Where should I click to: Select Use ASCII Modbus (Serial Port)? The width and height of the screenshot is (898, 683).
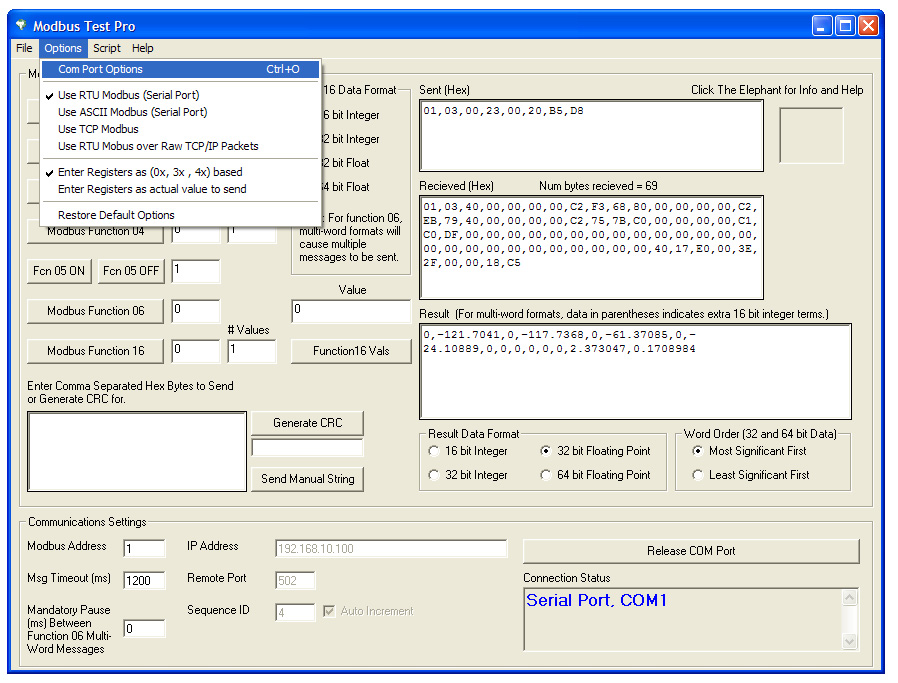tap(180, 112)
